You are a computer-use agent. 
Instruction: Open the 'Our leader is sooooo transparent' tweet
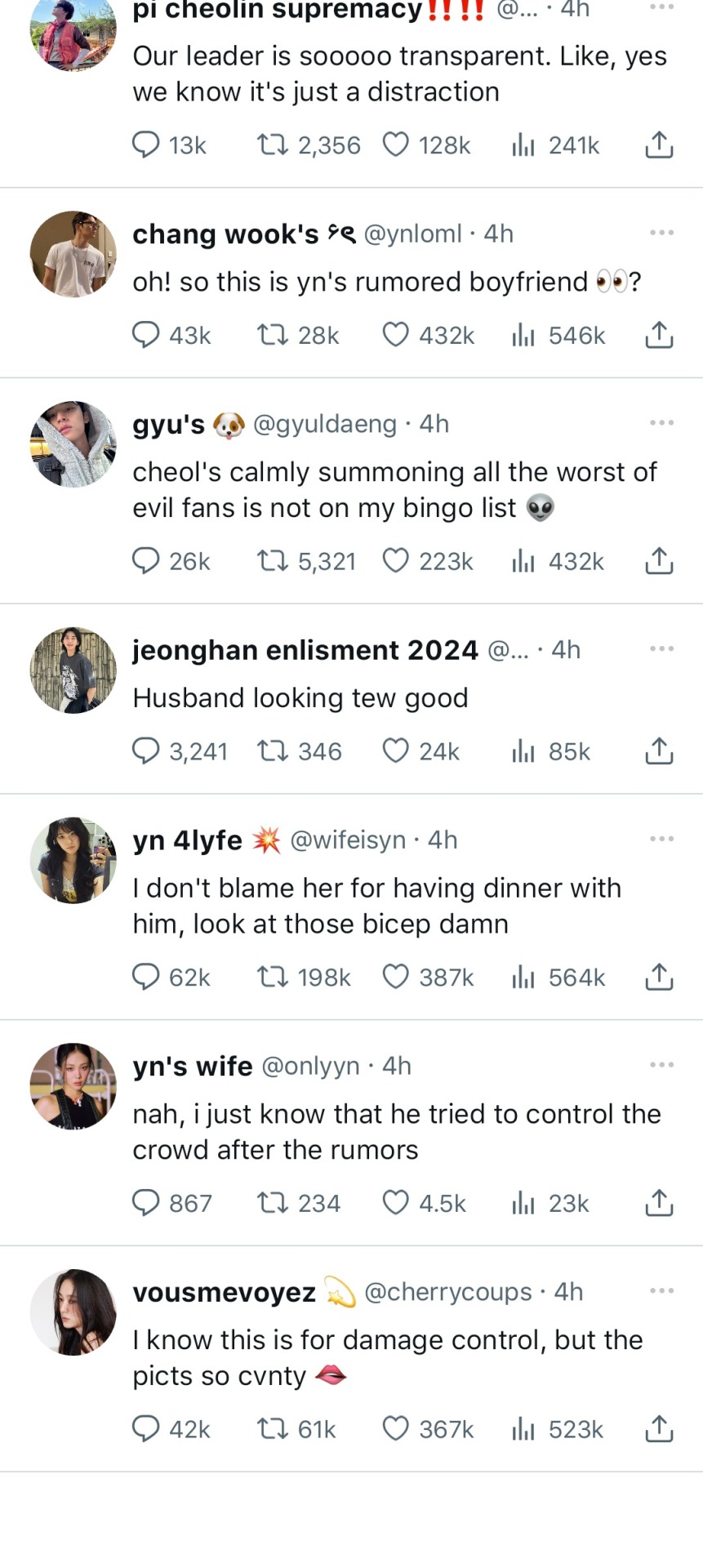coord(399,73)
